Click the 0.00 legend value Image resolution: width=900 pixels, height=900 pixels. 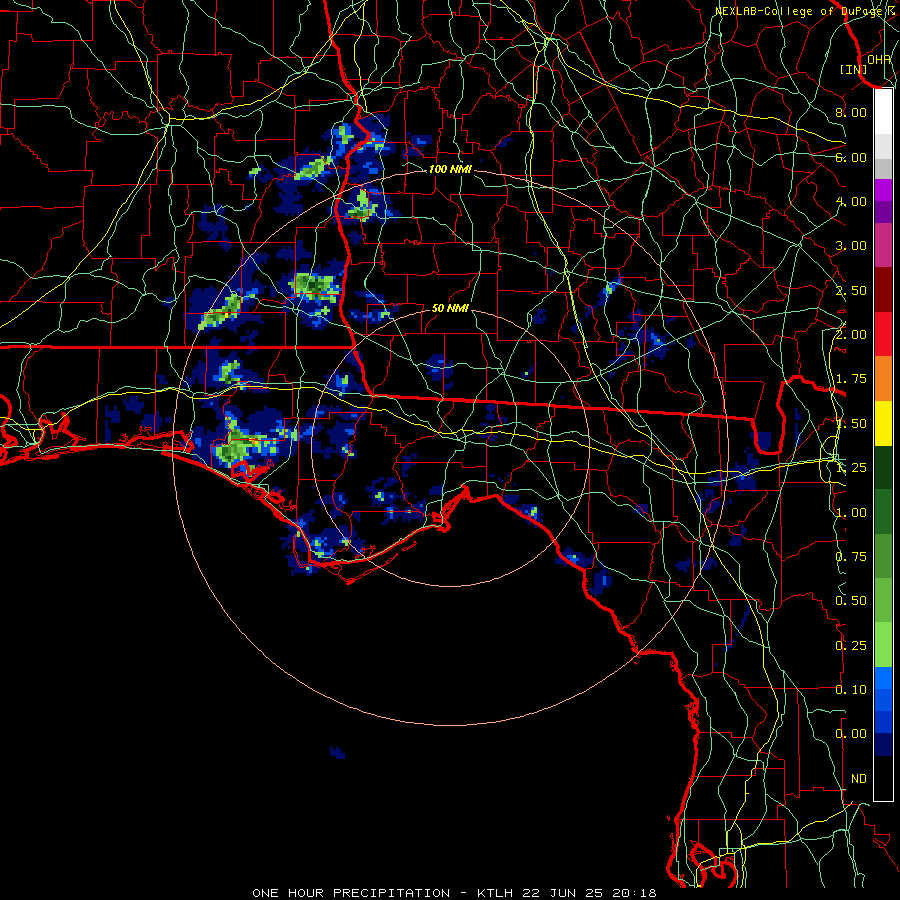[x=851, y=734]
